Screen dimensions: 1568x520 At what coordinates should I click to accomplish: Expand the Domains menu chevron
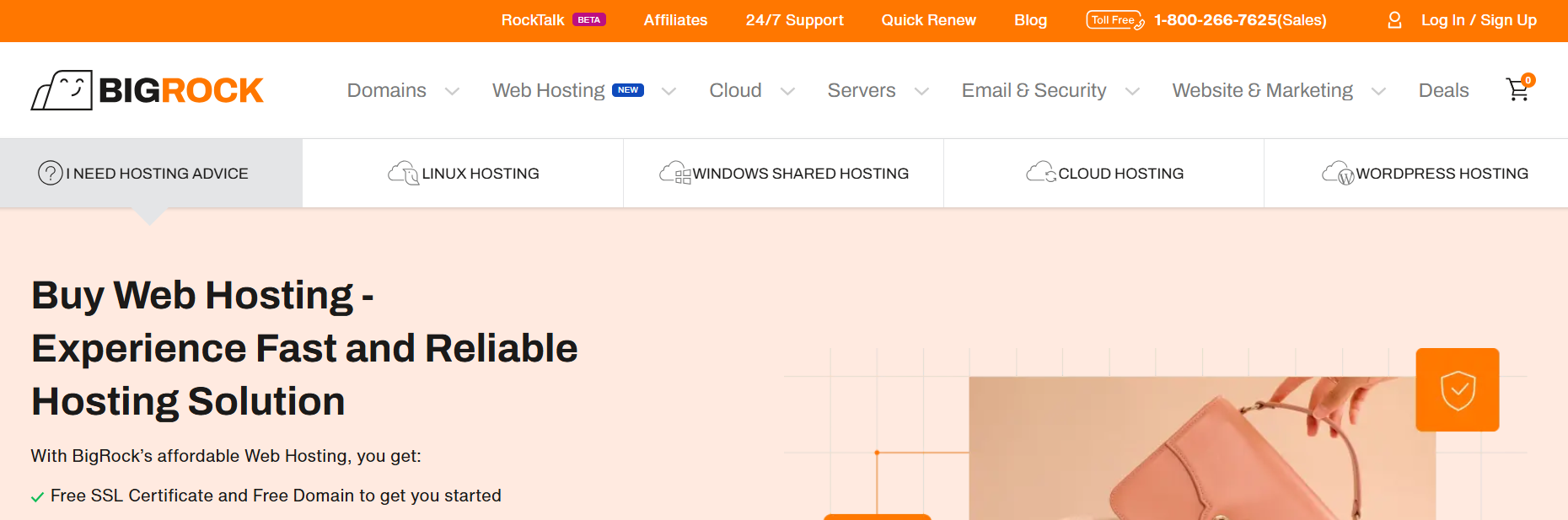pos(452,91)
